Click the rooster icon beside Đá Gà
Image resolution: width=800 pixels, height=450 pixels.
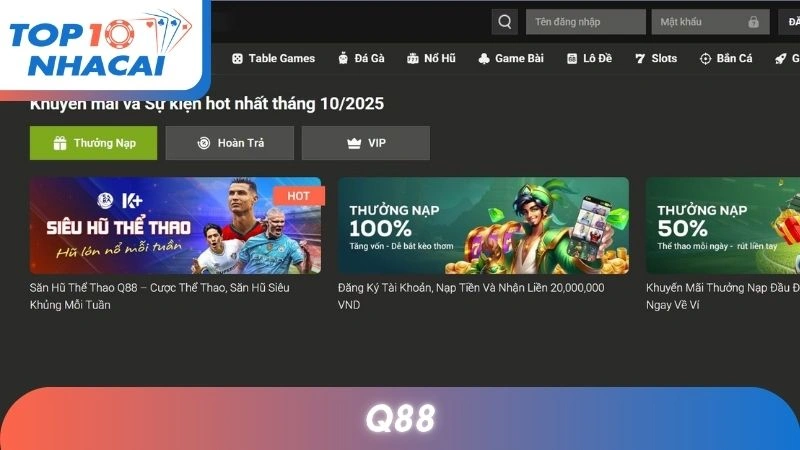343,59
